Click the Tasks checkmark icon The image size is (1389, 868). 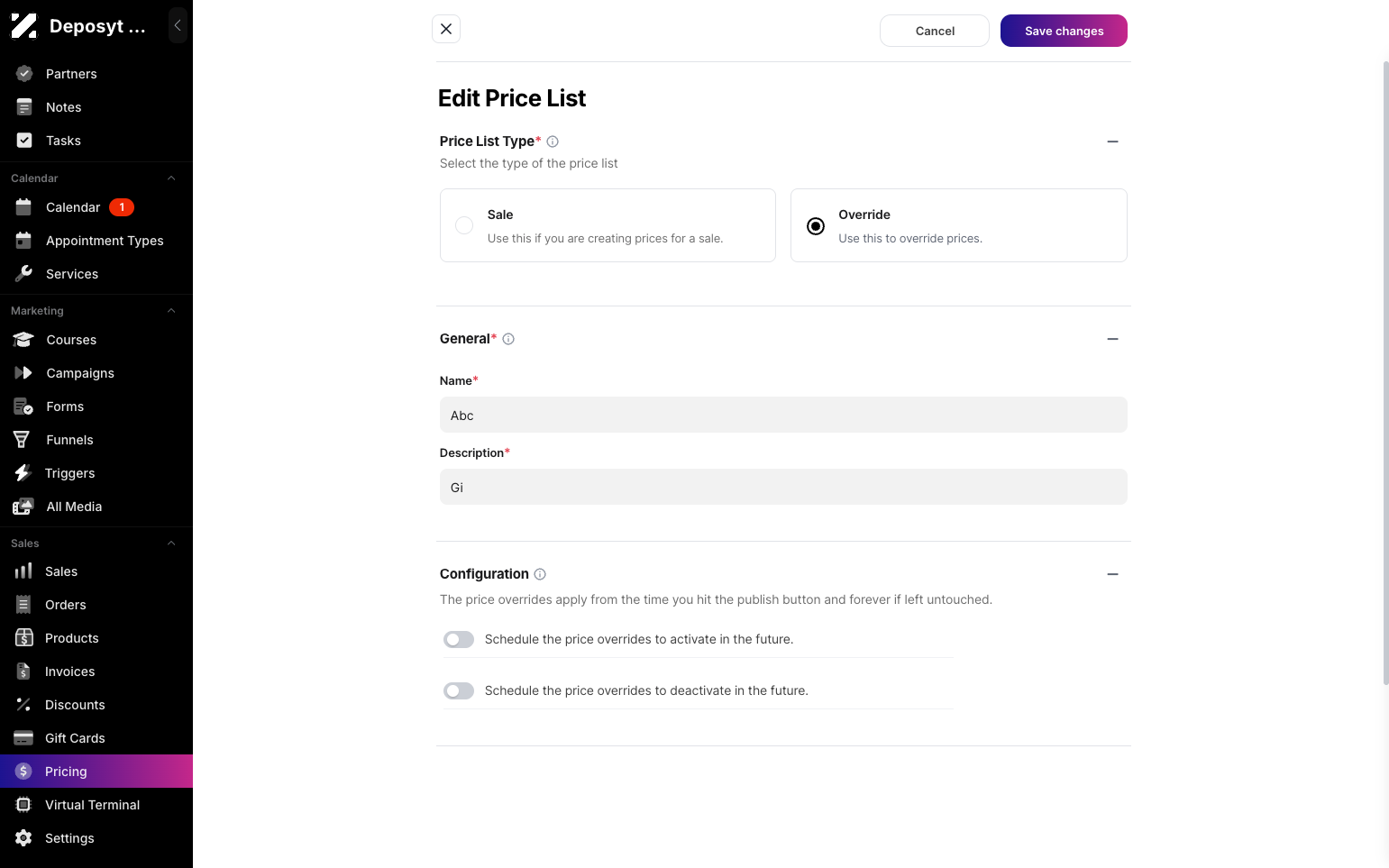[24, 141]
